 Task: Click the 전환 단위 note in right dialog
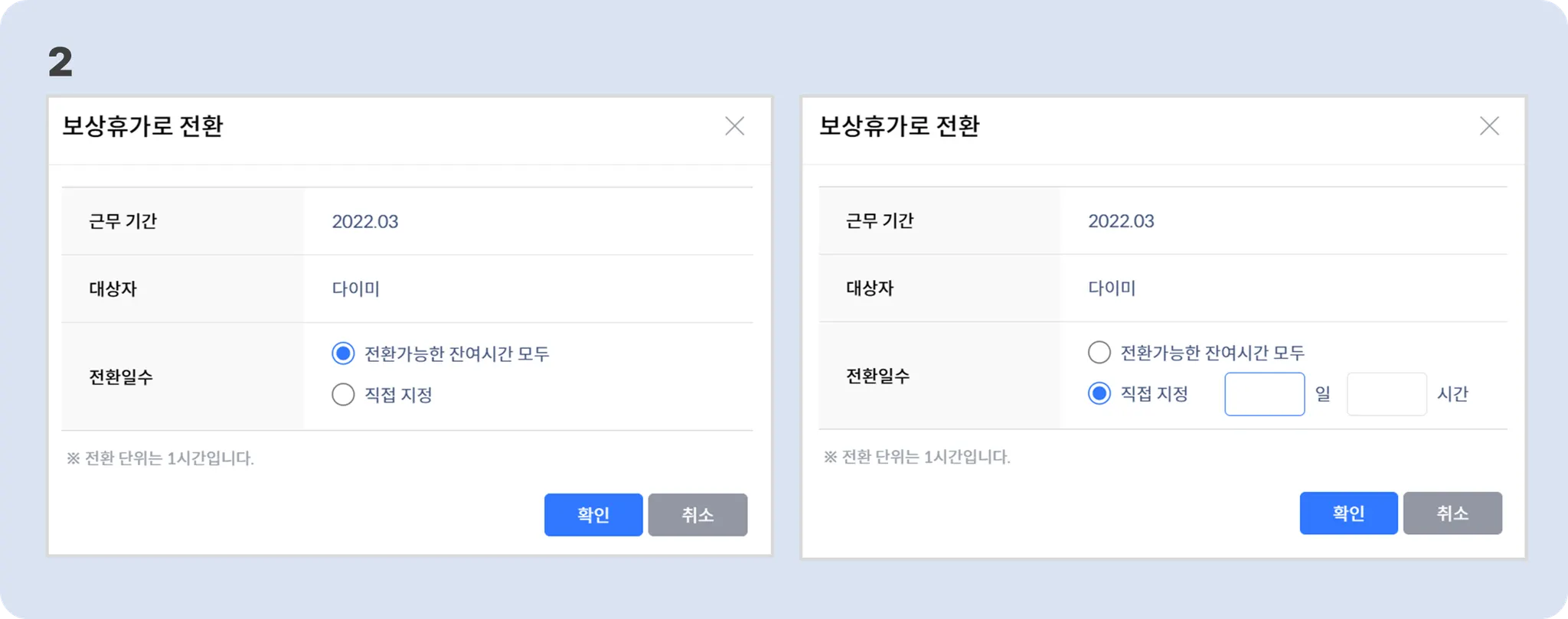916,458
